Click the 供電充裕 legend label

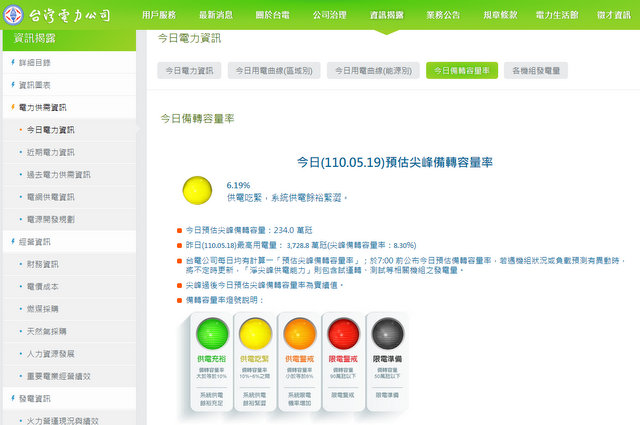tap(211, 359)
